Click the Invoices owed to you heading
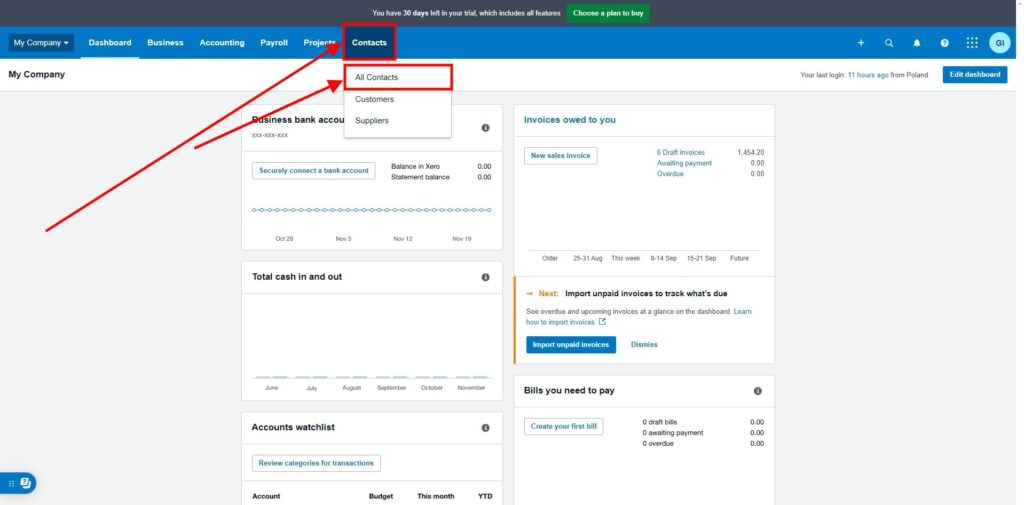This screenshot has height=505, width=1024. 569,120
